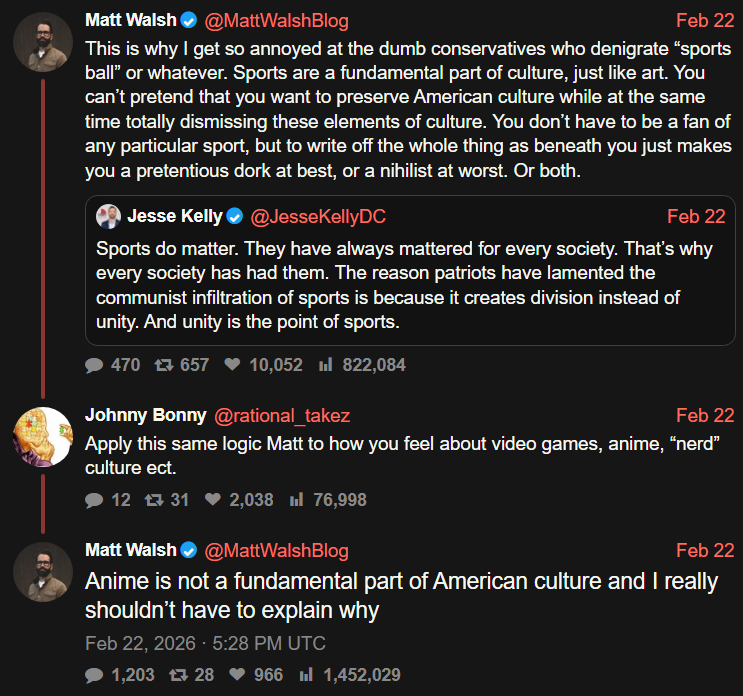Like the anime tweet with 966 likes

click(236, 675)
